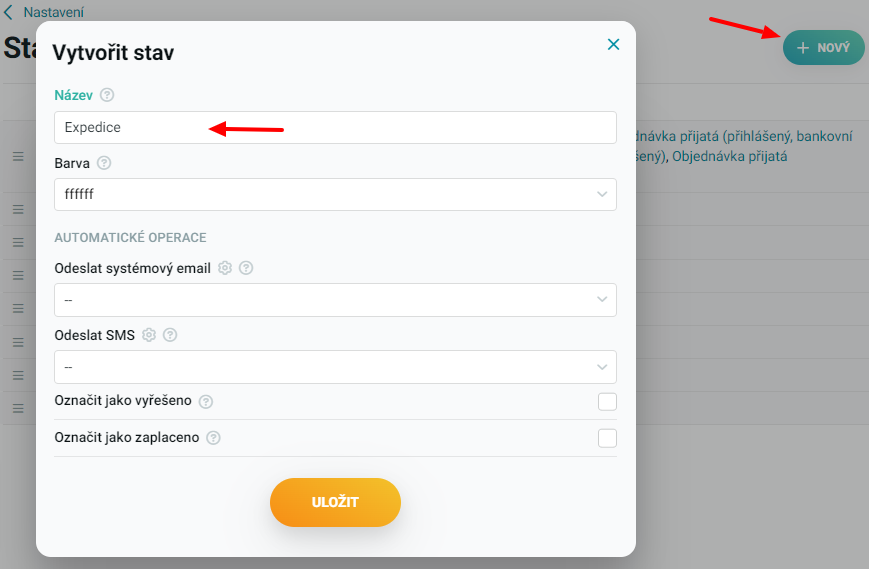Image resolution: width=869 pixels, height=569 pixels.
Task: Click help icon next to Barva
Action: 104,162
